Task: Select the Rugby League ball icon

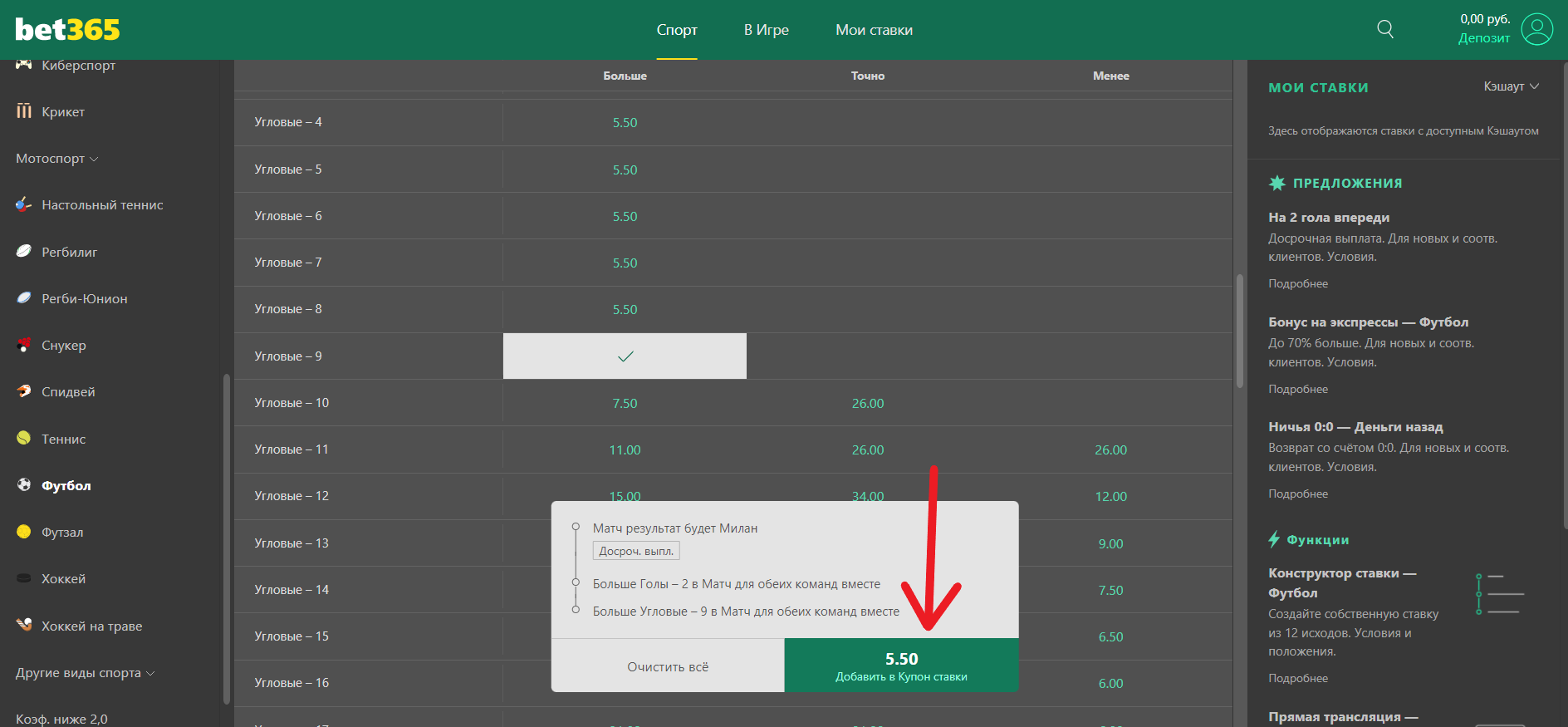Action: 24,252
